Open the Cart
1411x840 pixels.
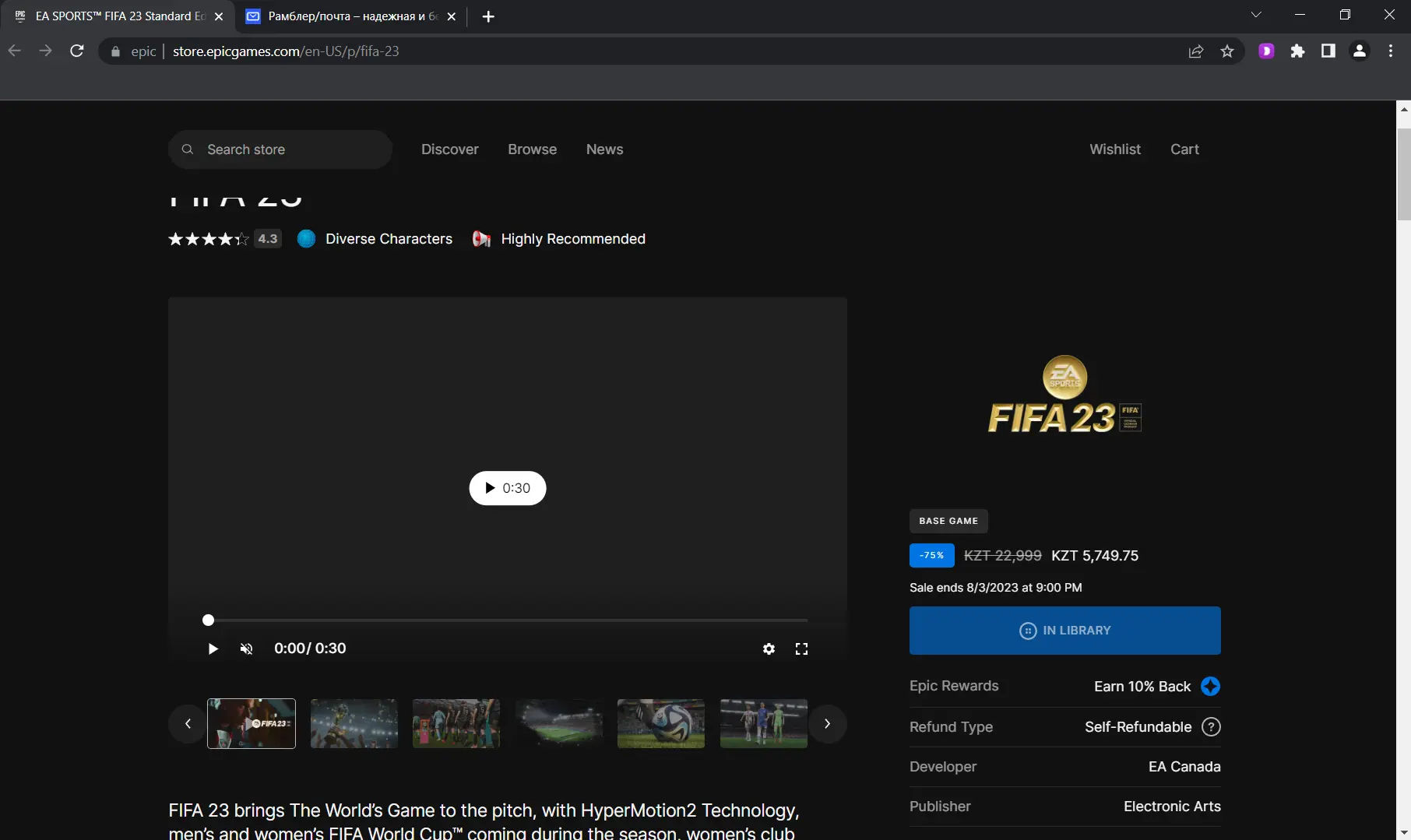click(1184, 149)
